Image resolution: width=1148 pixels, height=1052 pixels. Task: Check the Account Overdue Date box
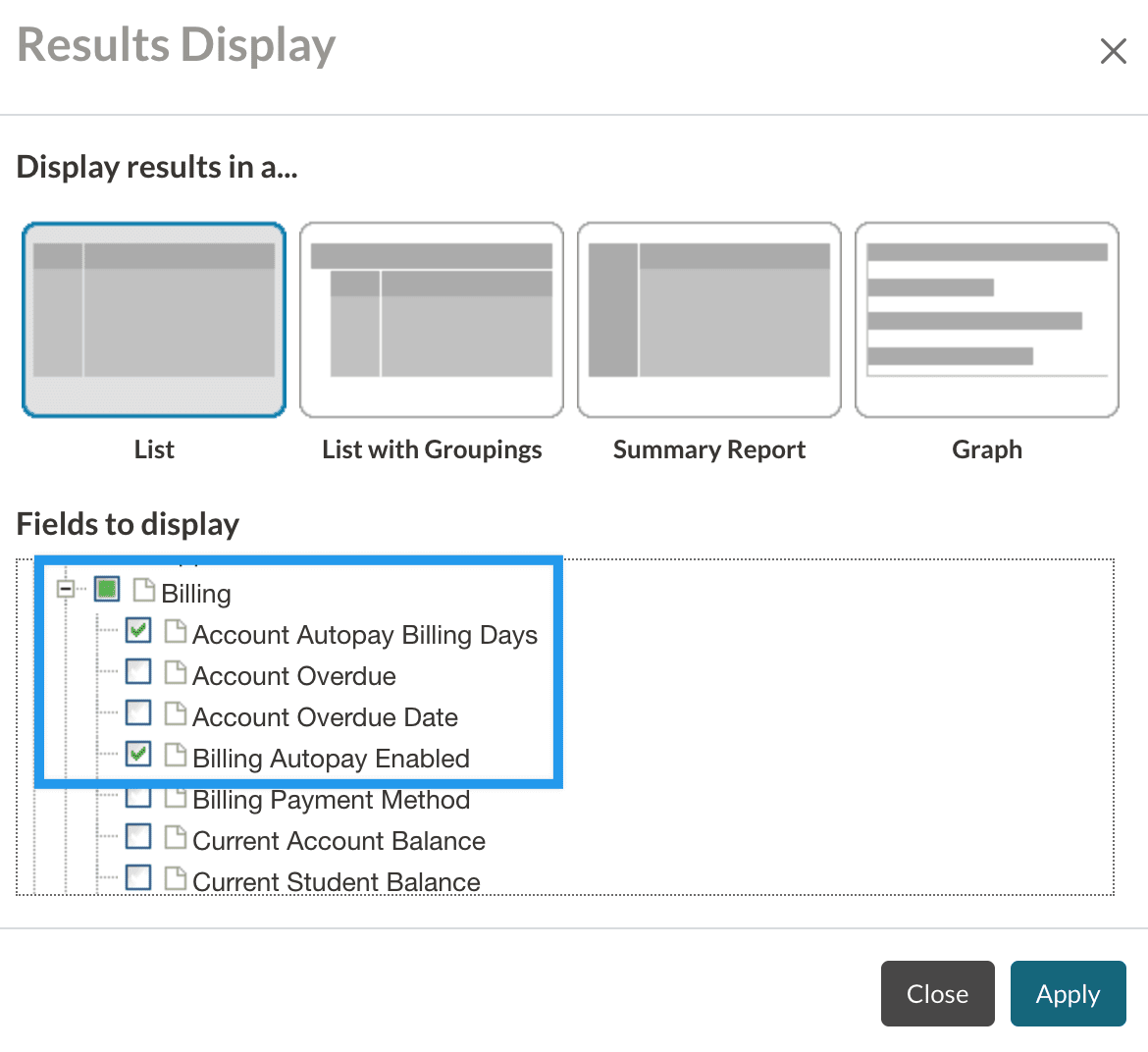[x=138, y=712]
